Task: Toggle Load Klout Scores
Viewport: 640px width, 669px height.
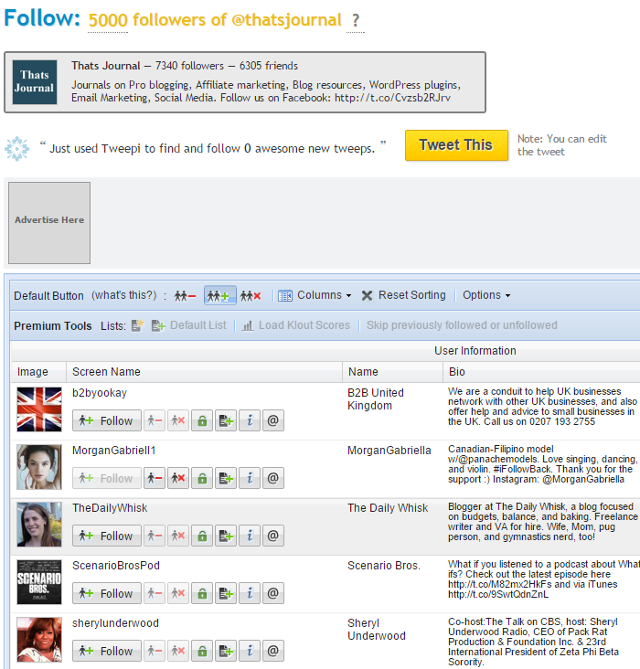Action: point(296,326)
